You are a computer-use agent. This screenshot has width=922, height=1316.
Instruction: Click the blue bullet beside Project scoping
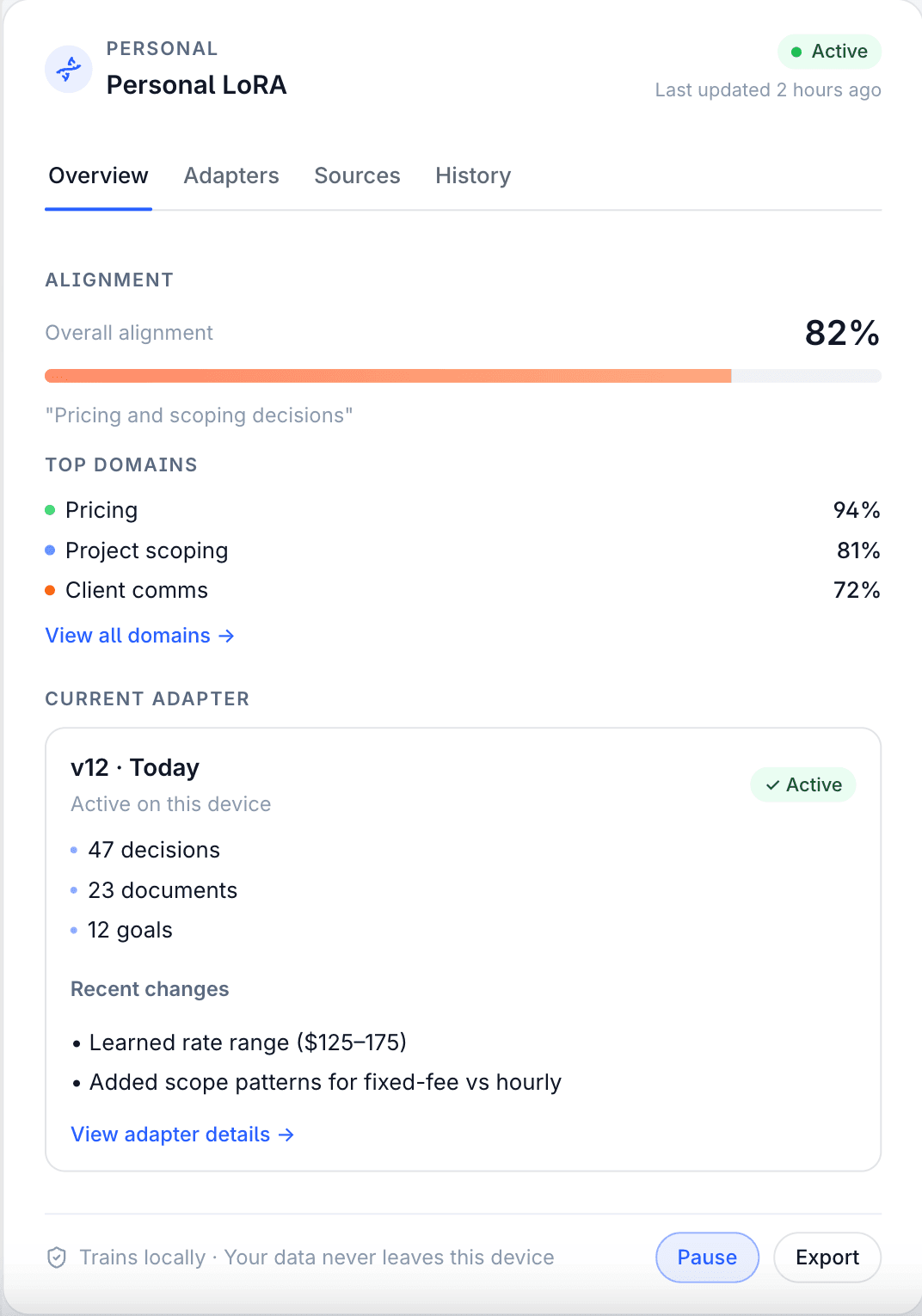click(50, 550)
